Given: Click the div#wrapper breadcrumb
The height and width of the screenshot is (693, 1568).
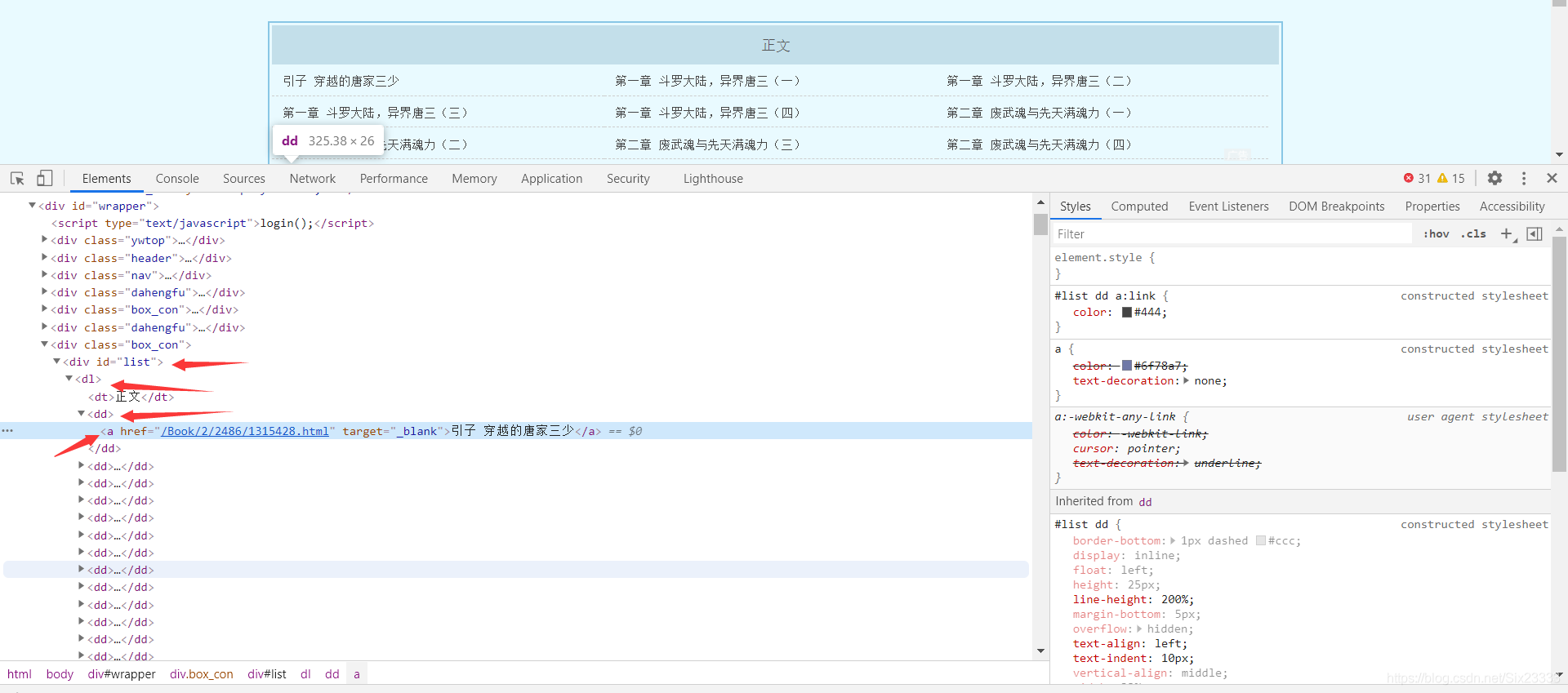Looking at the screenshot, I should coord(122,674).
